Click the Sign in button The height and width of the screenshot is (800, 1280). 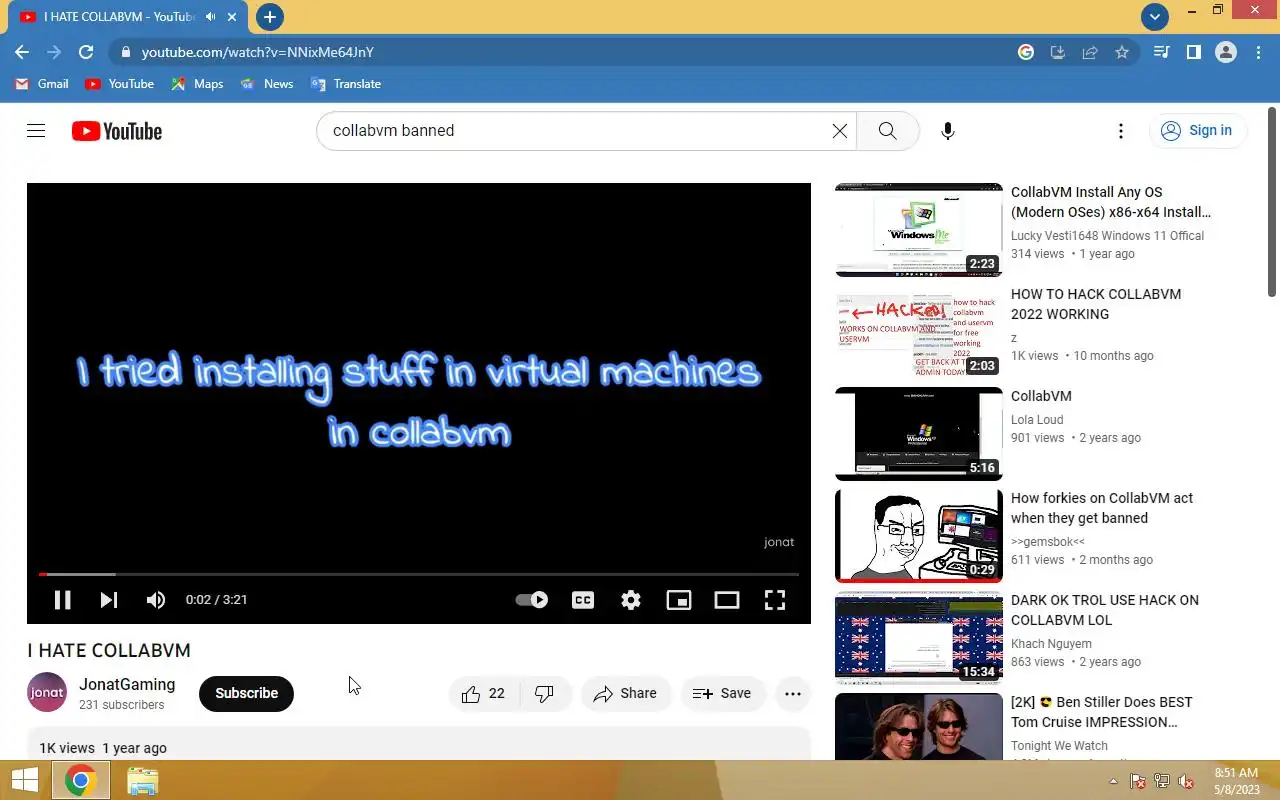[x=1197, y=131]
